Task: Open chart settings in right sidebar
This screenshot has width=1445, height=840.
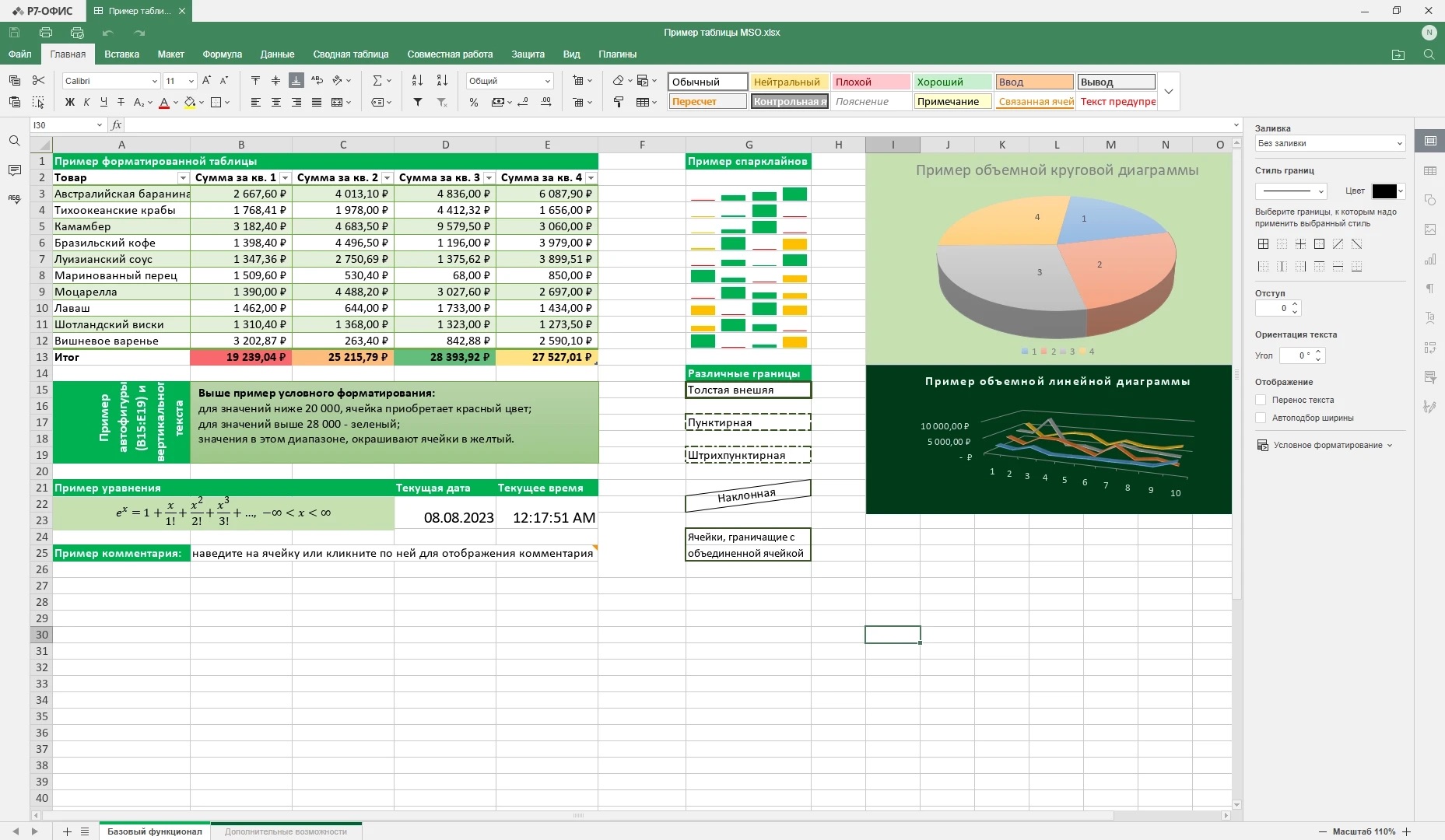Action: (x=1430, y=259)
